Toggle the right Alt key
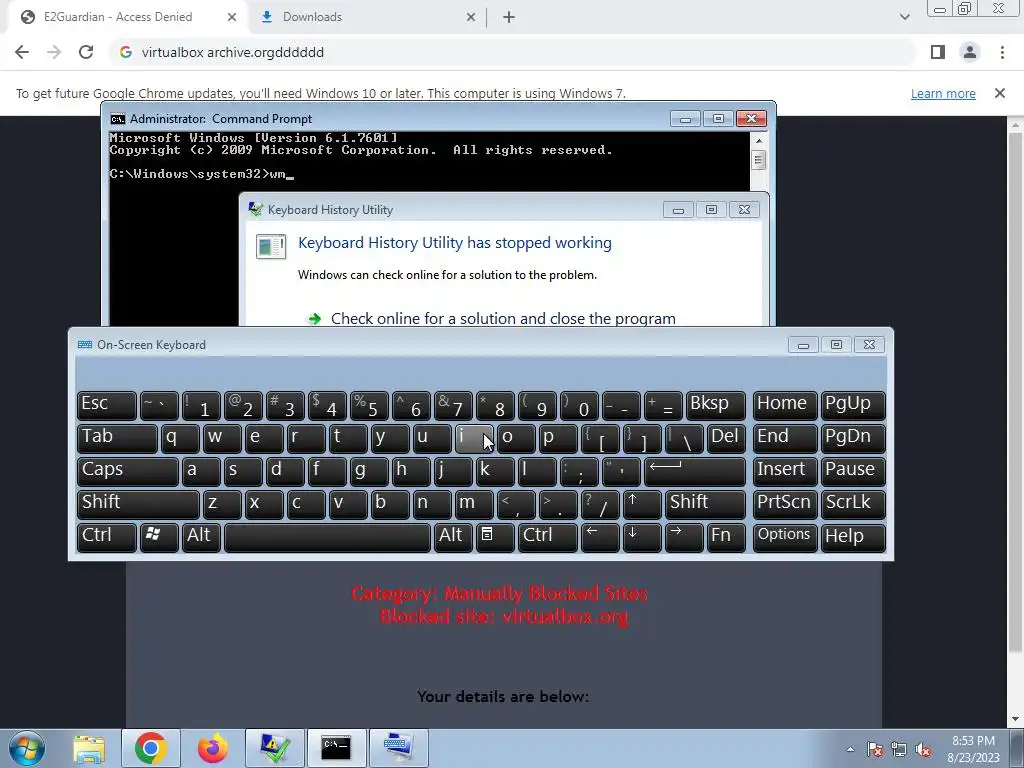1024x768 pixels. point(452,537)
